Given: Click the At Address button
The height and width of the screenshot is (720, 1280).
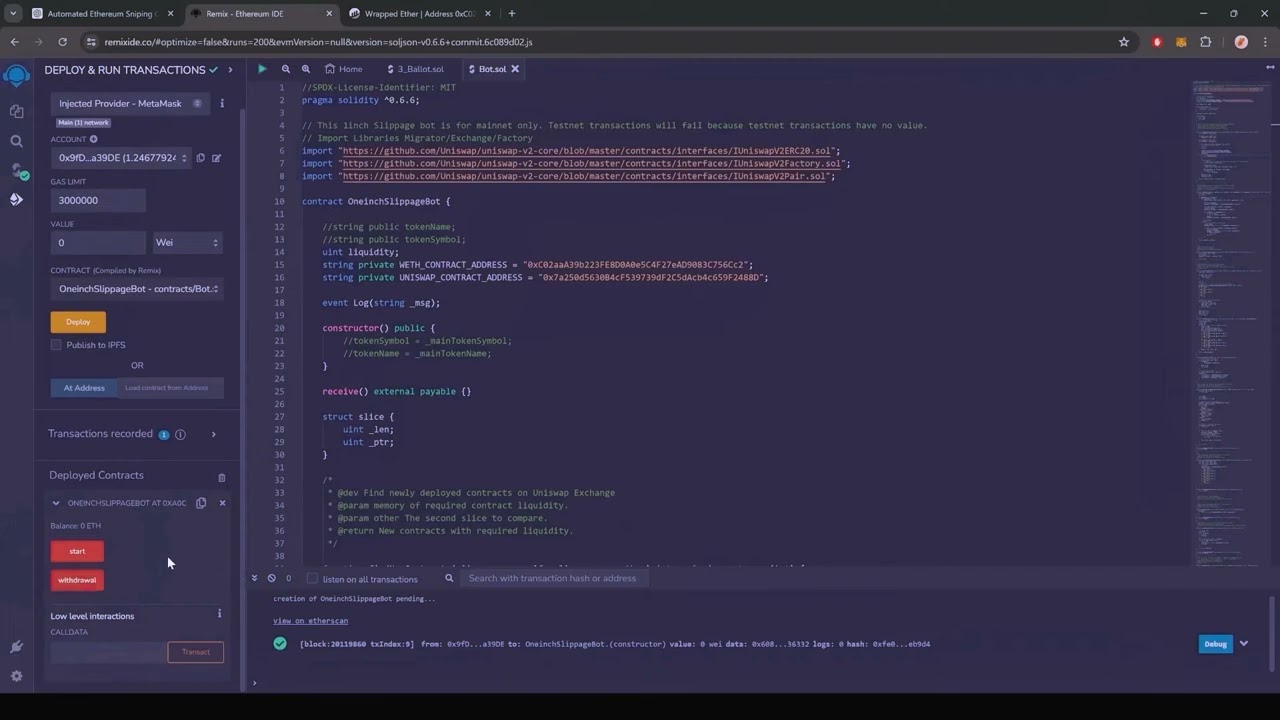Looking at the screenshot, I should point(84,388).
